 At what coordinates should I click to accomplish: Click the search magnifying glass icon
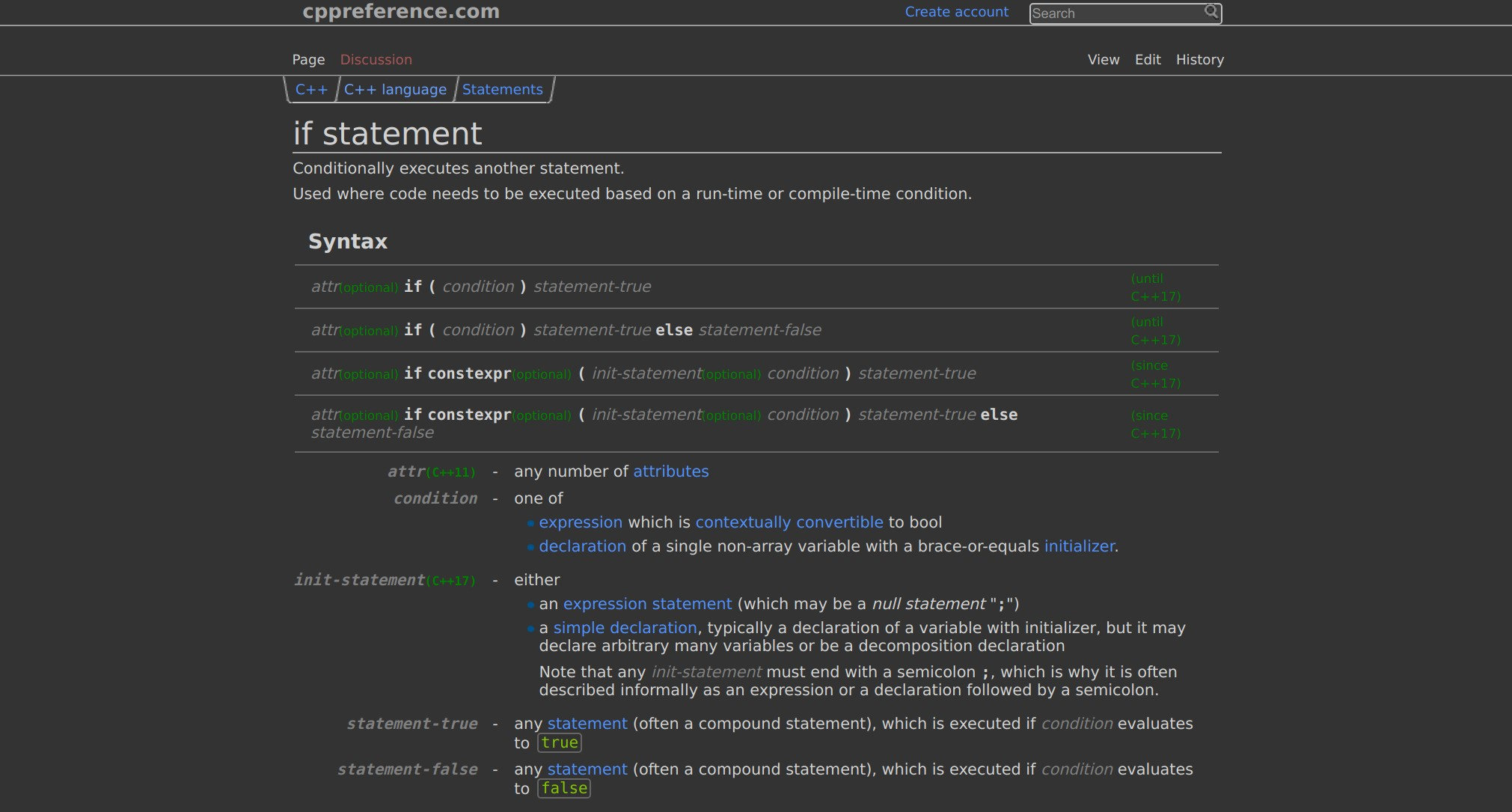tap(1210, 12)
